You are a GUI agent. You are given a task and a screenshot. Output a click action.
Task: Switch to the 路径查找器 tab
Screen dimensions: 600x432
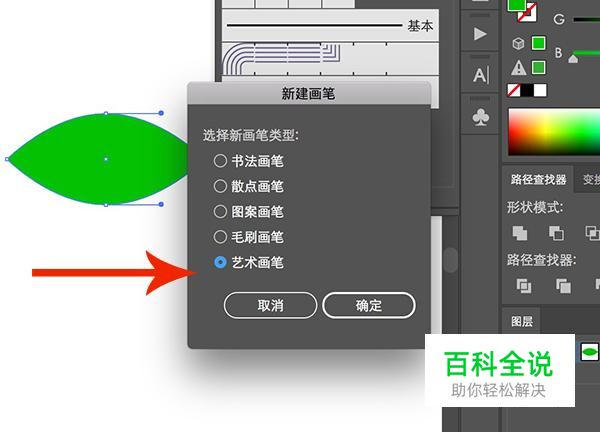click(538, 179)
